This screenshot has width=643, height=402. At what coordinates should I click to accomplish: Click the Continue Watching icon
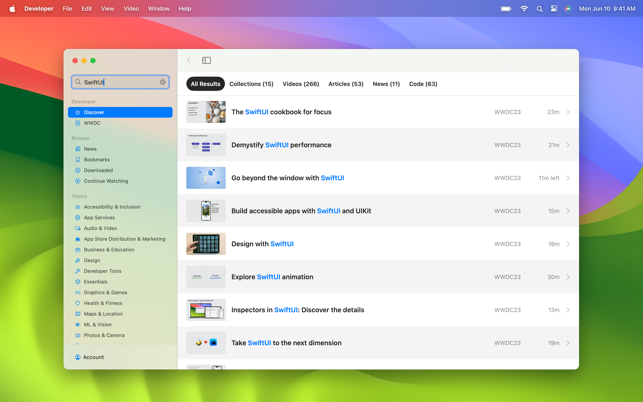(x=78, y=181)
